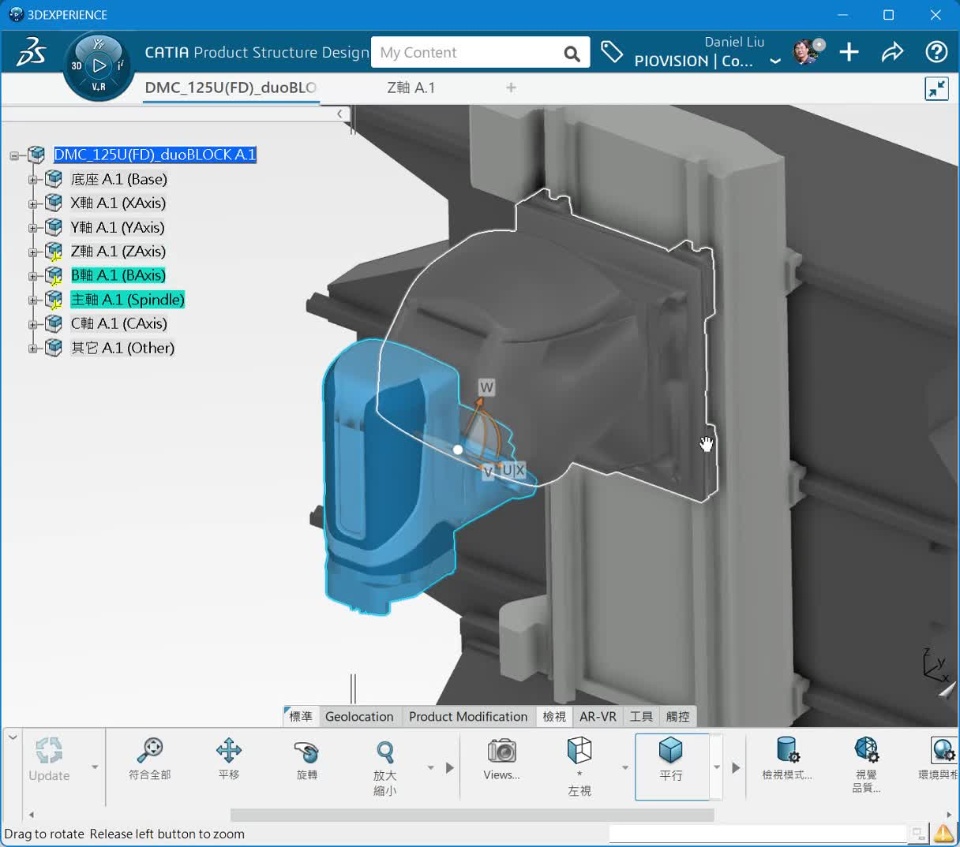Click the root assembly icon of DMC_125U(FD)_duoBLOCK
Image resolution: width=960 pixels, height=847 pixels.
click(37, 154)
